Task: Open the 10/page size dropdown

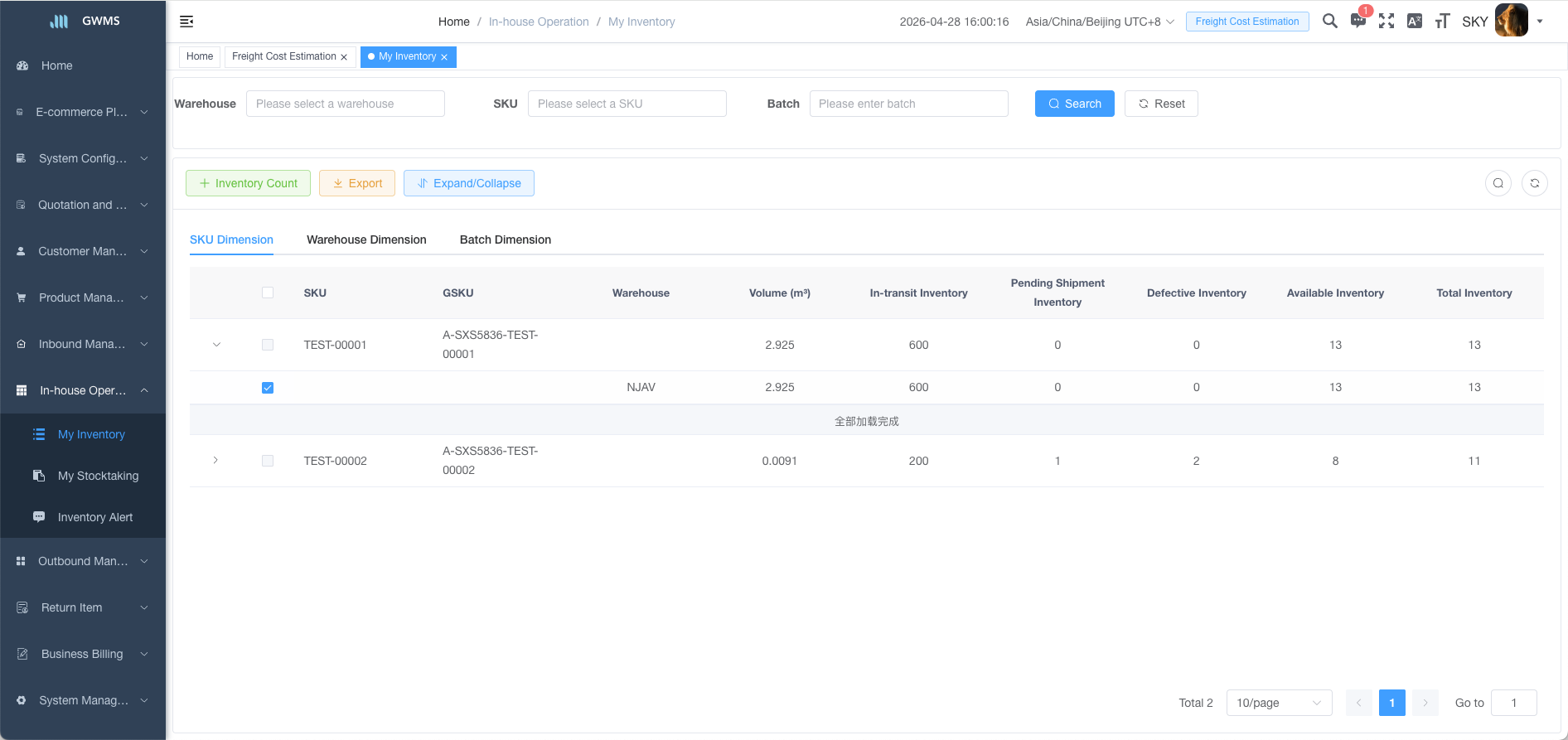Action: 1280,703
